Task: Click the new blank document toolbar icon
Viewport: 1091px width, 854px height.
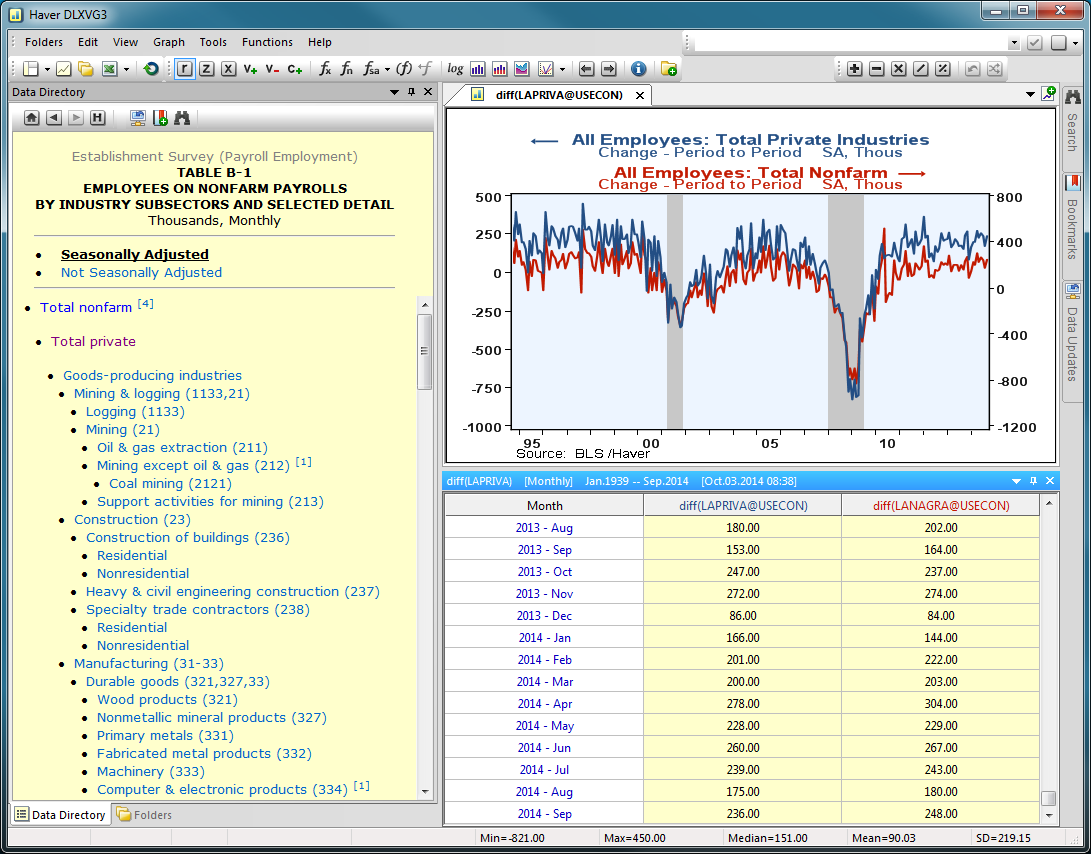Action: click(31, 69)
